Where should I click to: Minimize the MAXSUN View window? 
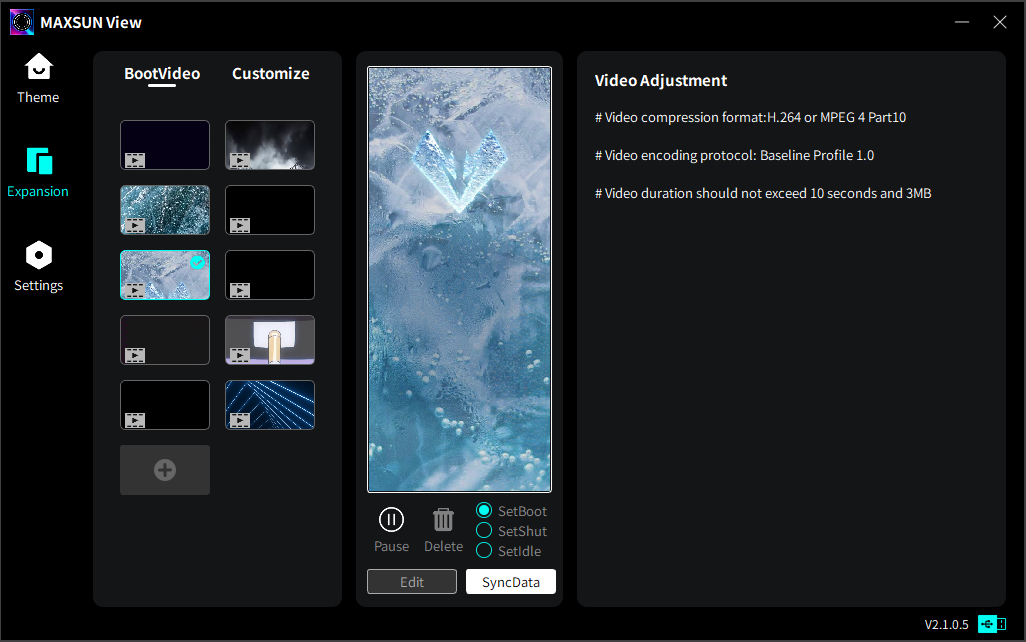[962, 22]
